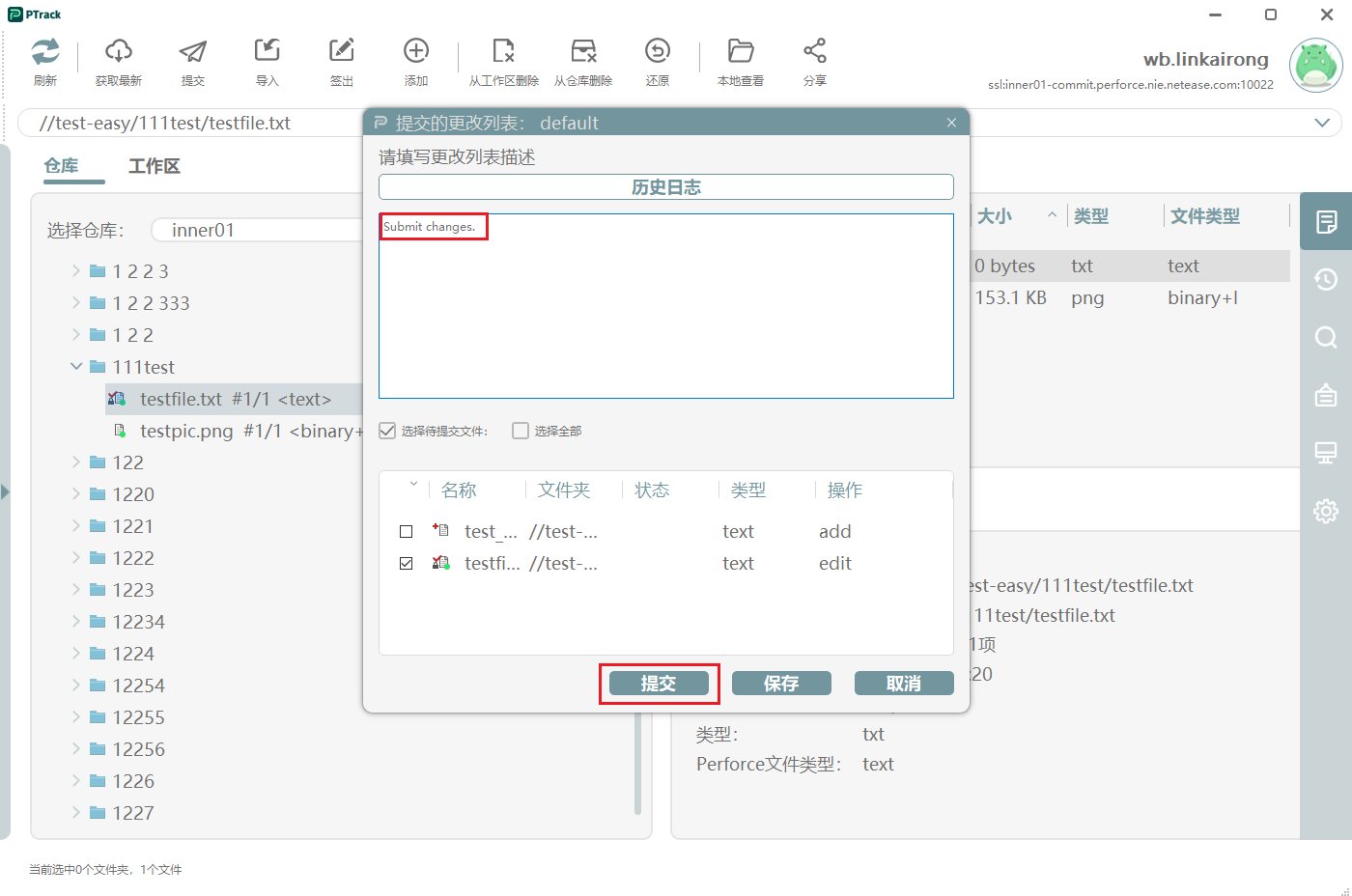Click the Checkout (签出) toolbar icon
Screen dimensions: 1352x896
[342, 50]
